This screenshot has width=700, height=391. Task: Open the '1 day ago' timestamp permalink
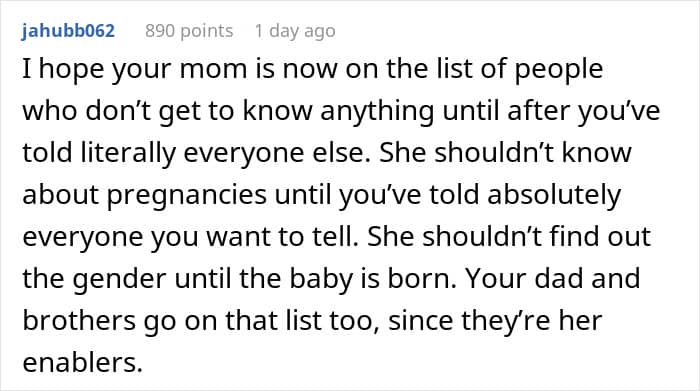point(295,31)
